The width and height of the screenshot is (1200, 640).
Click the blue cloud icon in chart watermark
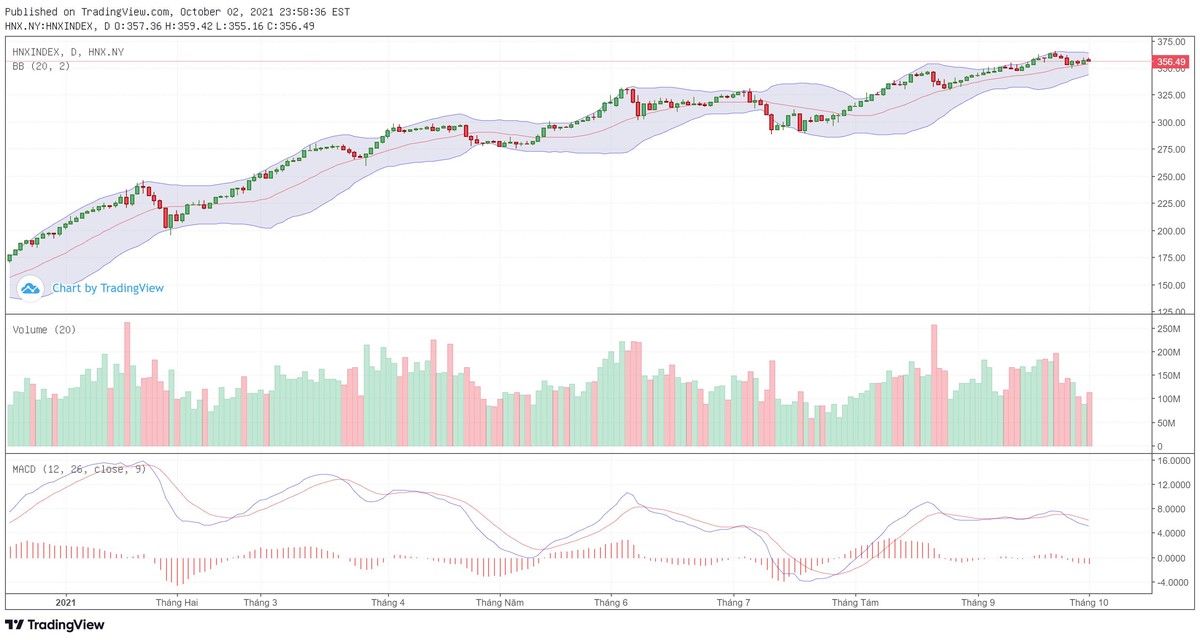tap(30, 289)
